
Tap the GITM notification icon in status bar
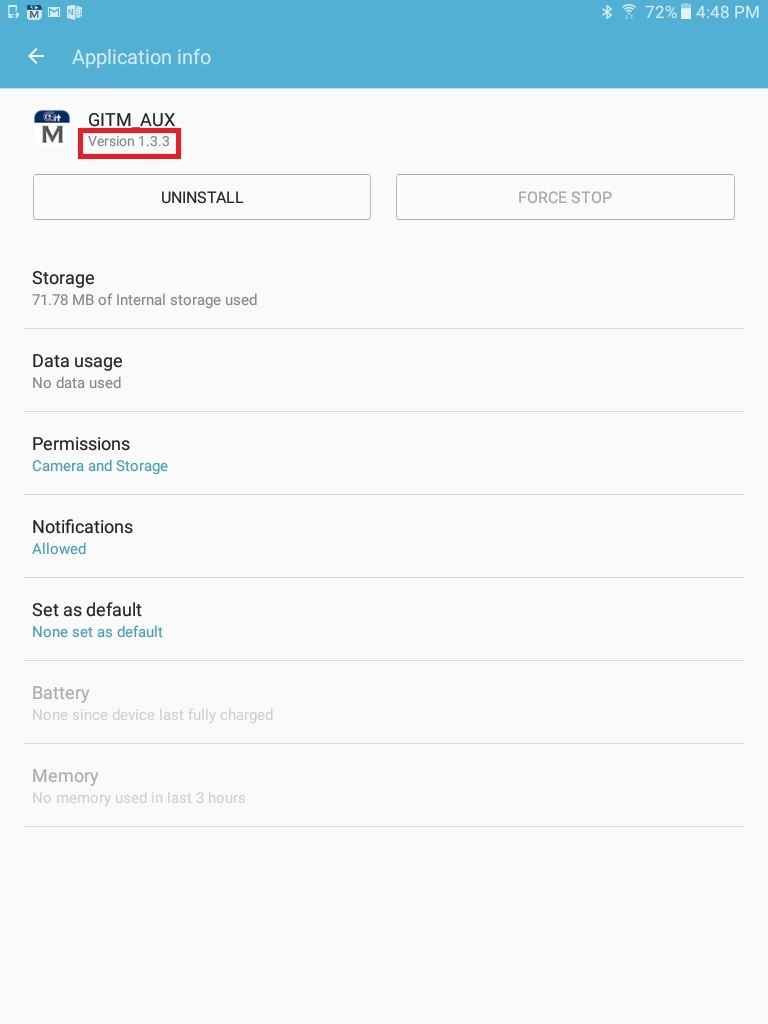[34, 12]
